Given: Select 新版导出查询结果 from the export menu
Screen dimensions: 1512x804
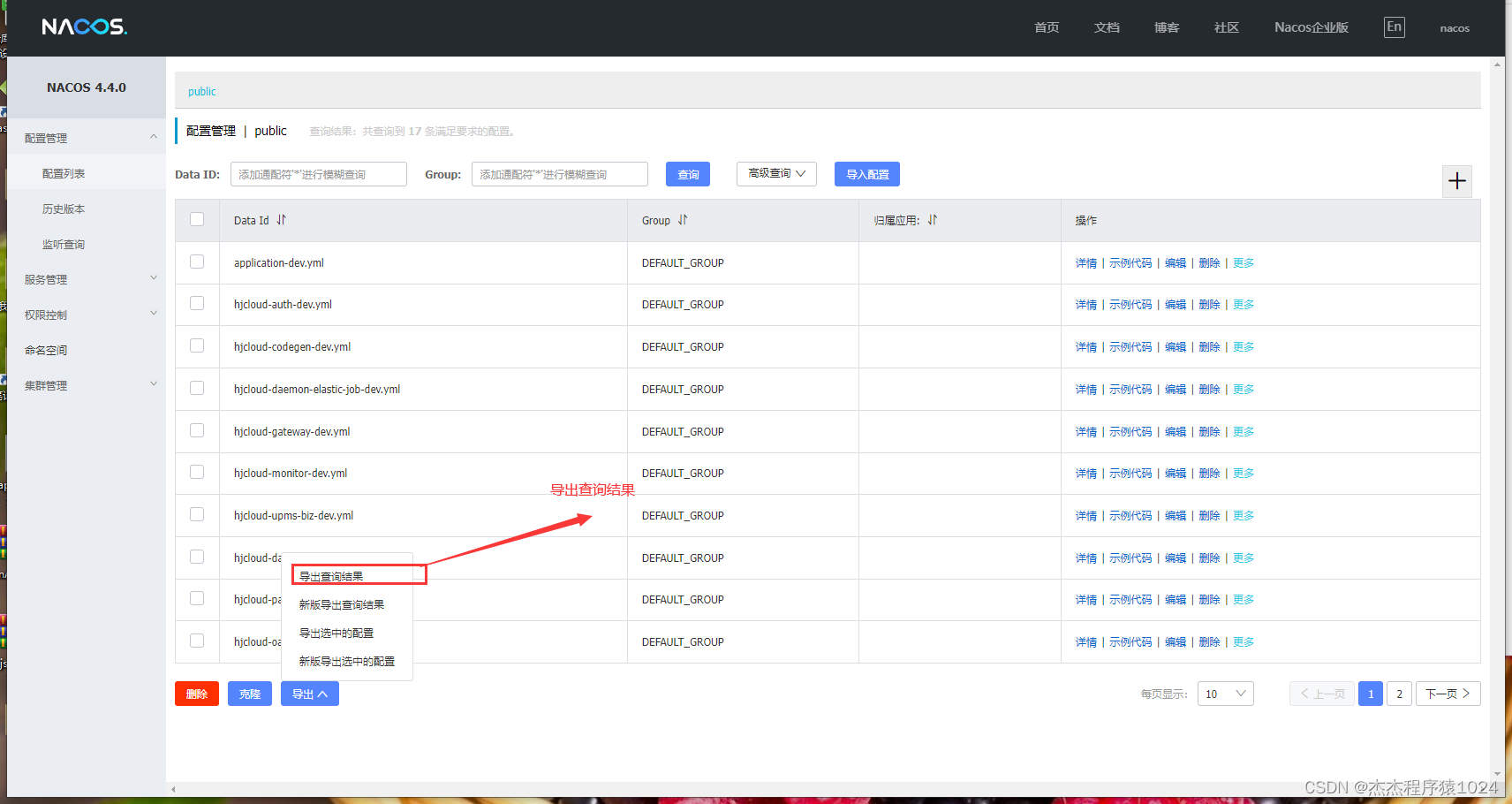Looking at the screenshot, I should tap(341, 604).
